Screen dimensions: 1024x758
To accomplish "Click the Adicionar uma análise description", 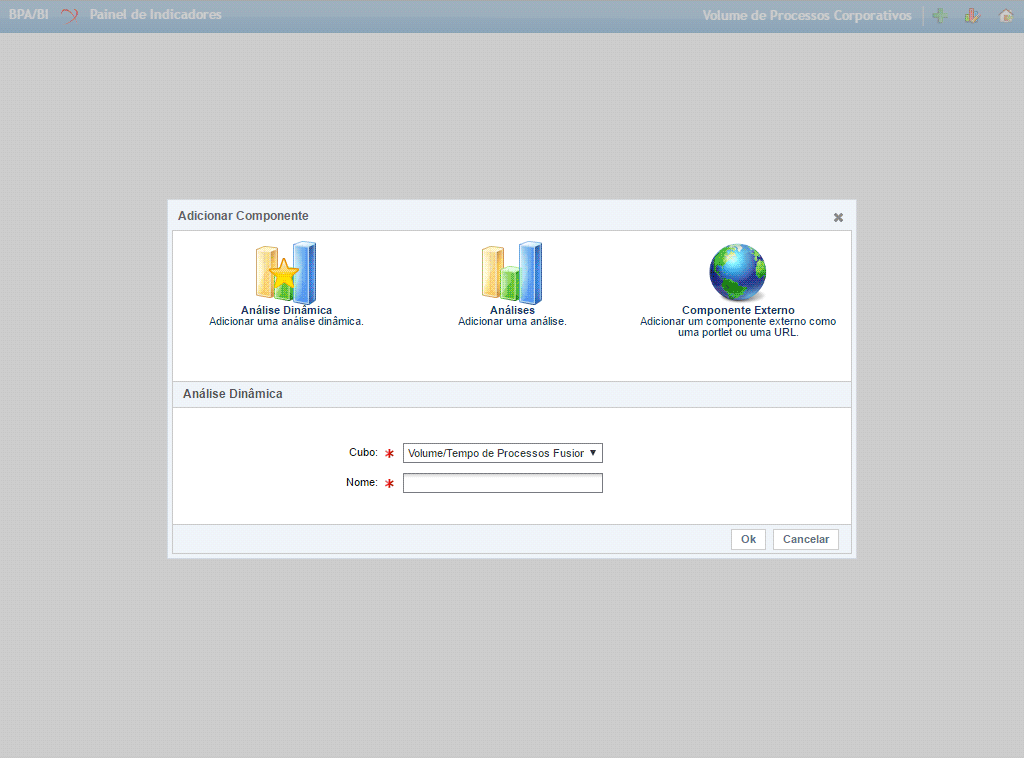I will click(x=512, y=321).
